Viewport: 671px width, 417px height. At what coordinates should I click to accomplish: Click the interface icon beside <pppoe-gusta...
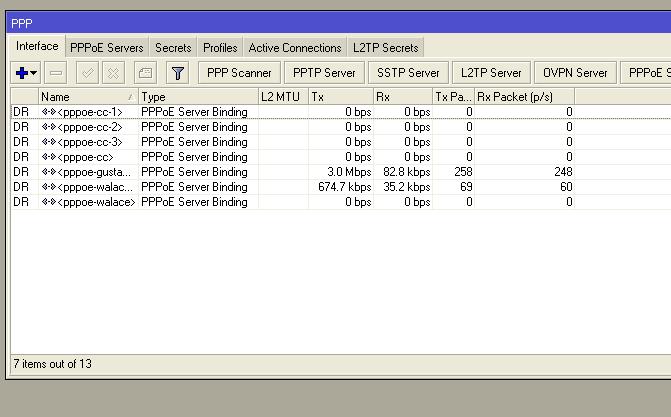coord(49,172)
